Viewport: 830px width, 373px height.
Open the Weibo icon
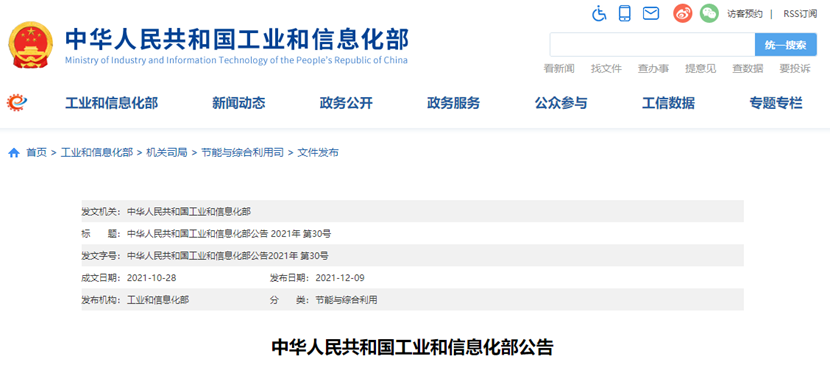pyautogui.click(x=683, y=13)
